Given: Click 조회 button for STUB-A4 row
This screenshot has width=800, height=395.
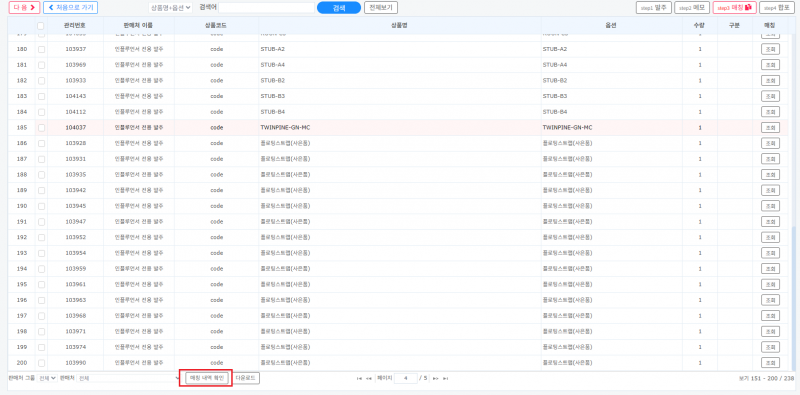Looking at the screenshot, I should [x=770, y=65].
